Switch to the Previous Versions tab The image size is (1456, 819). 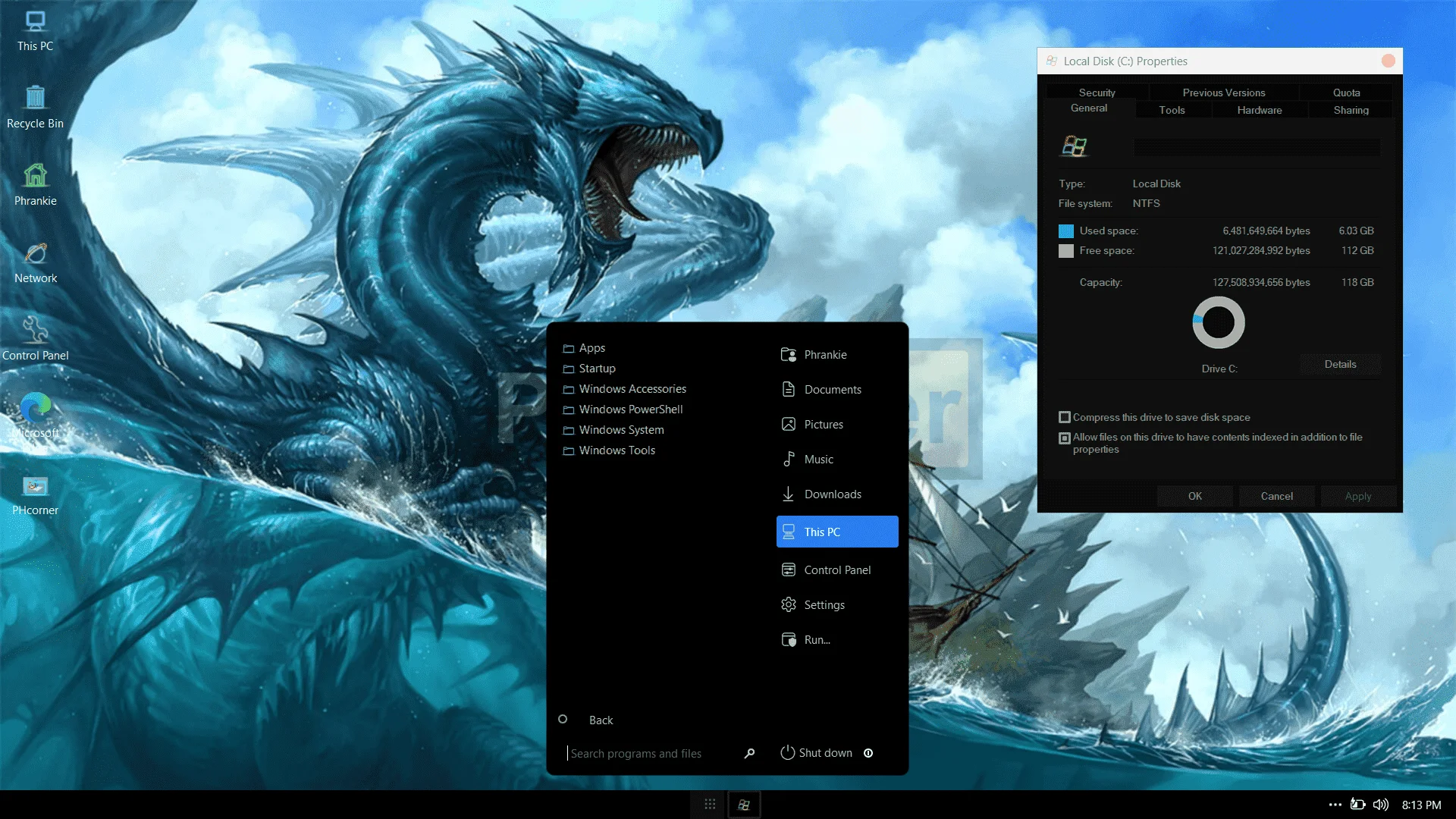(1224, 93)
